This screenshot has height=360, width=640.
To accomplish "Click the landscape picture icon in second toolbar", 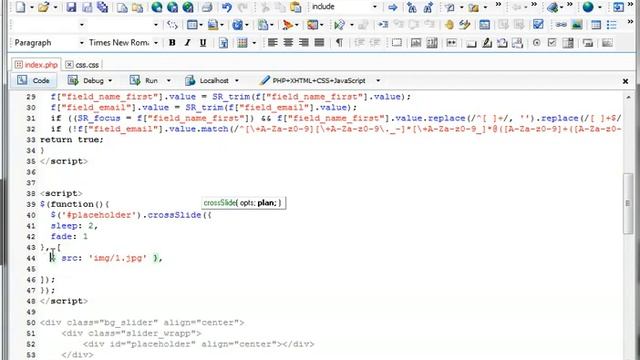I will tap(577, 25).
